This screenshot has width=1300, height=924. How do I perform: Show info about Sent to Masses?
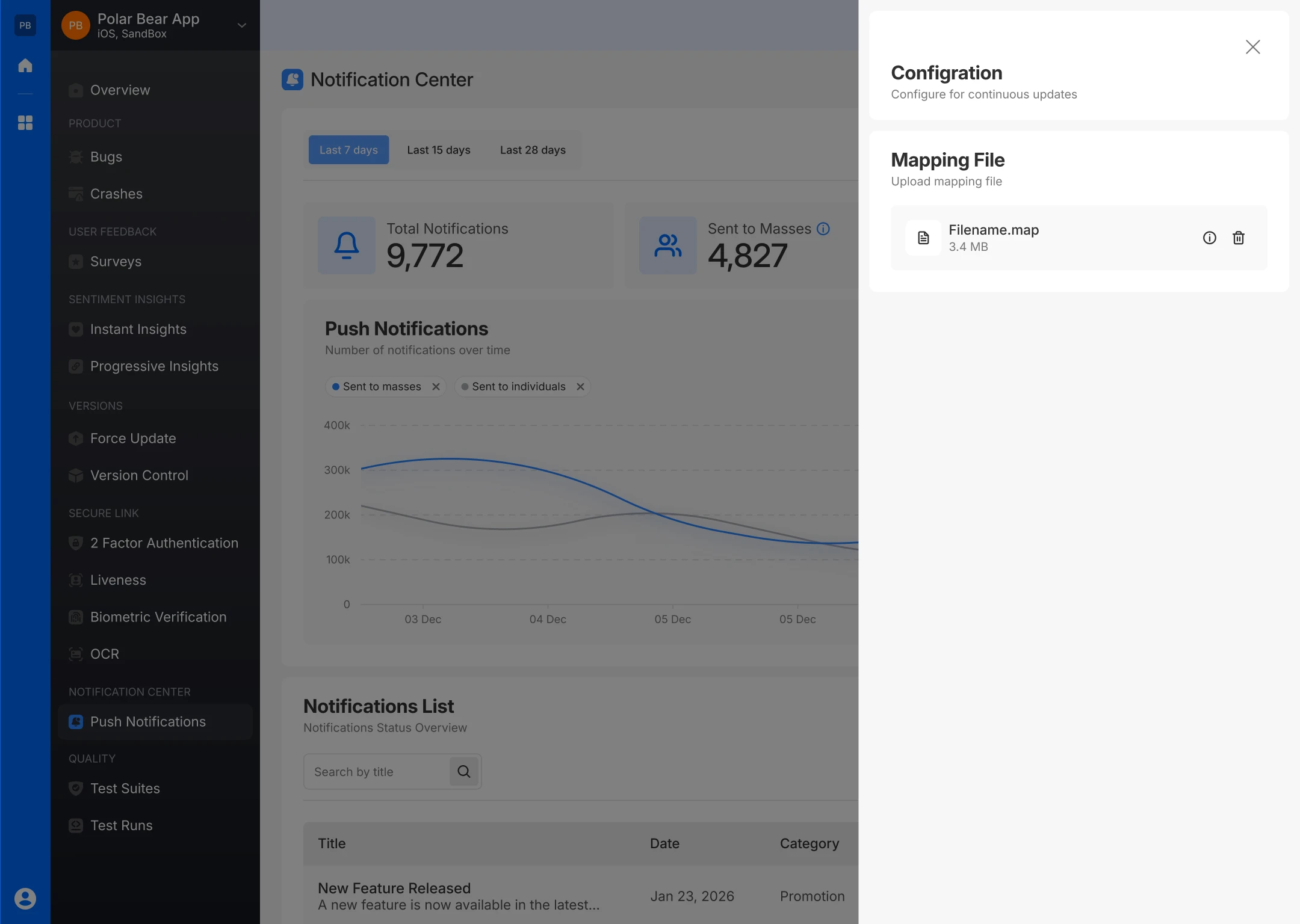click(x=823, y=229)
